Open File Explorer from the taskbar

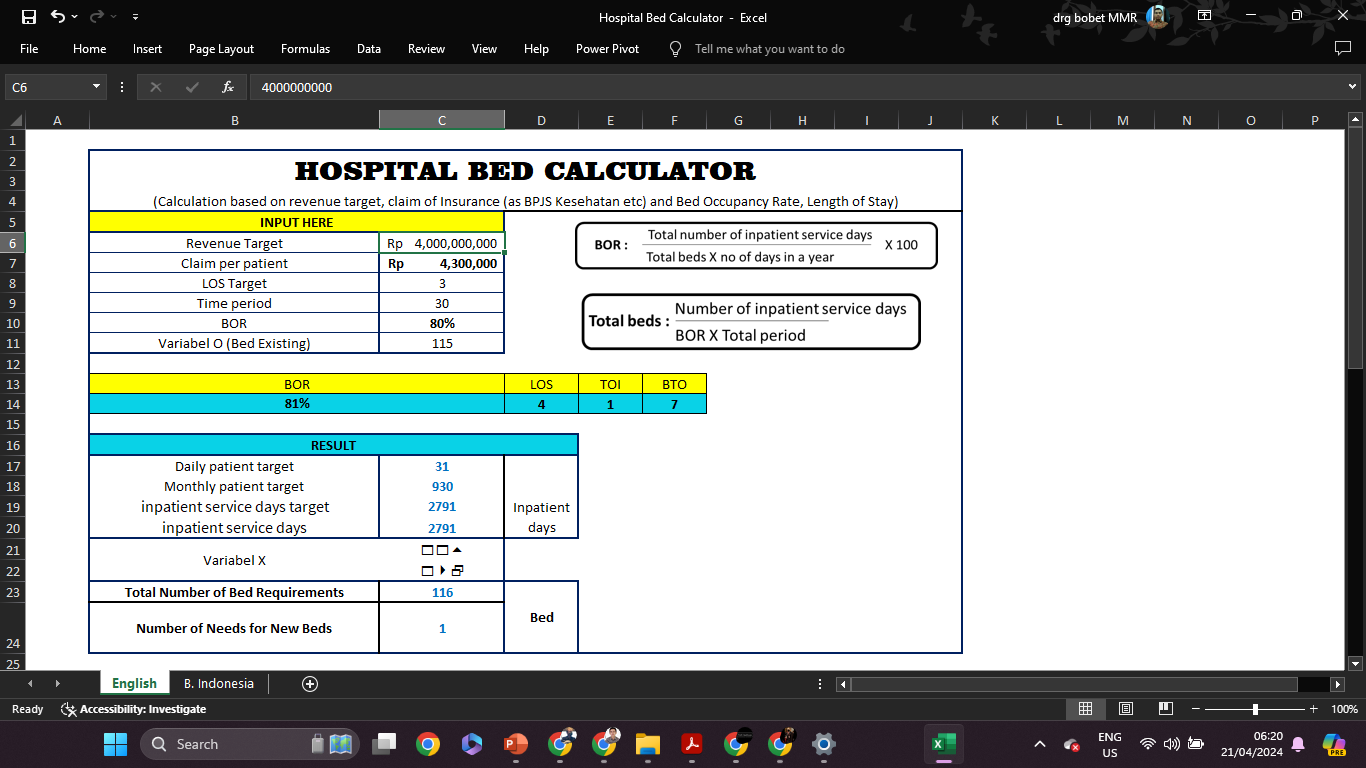click(648, 744)
